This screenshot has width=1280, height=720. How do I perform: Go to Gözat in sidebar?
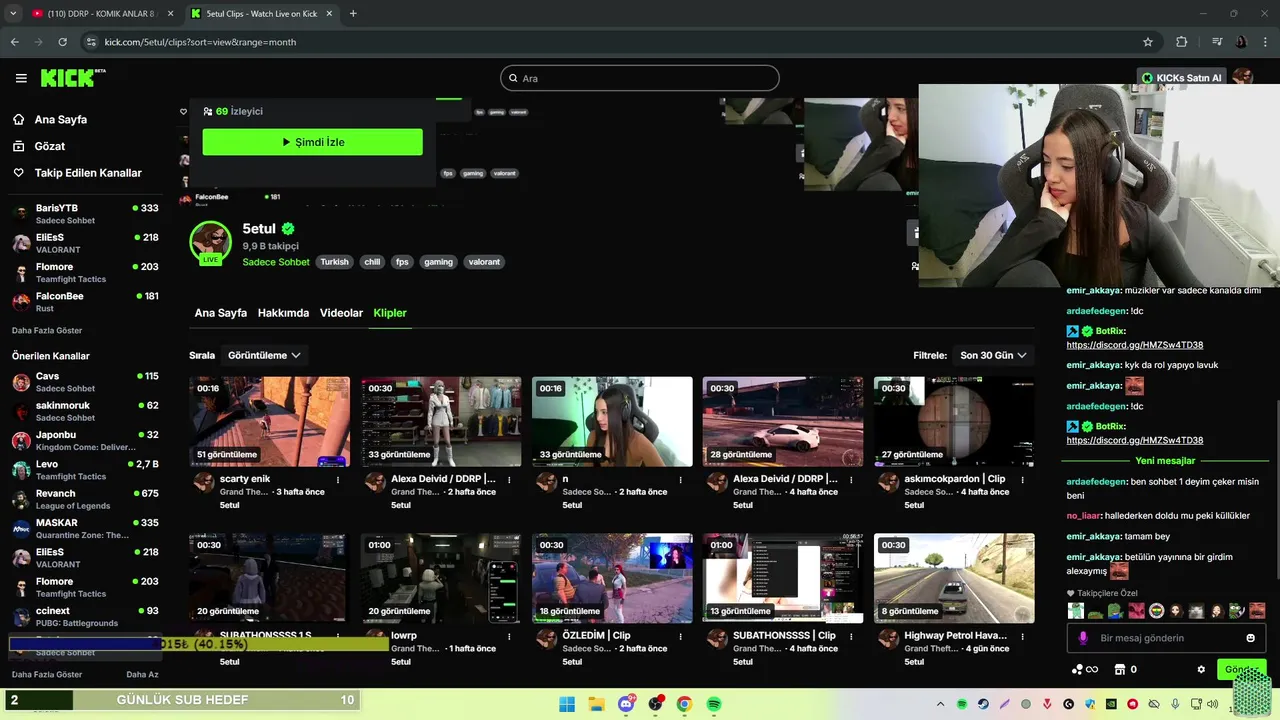click(x=49, y=146)
